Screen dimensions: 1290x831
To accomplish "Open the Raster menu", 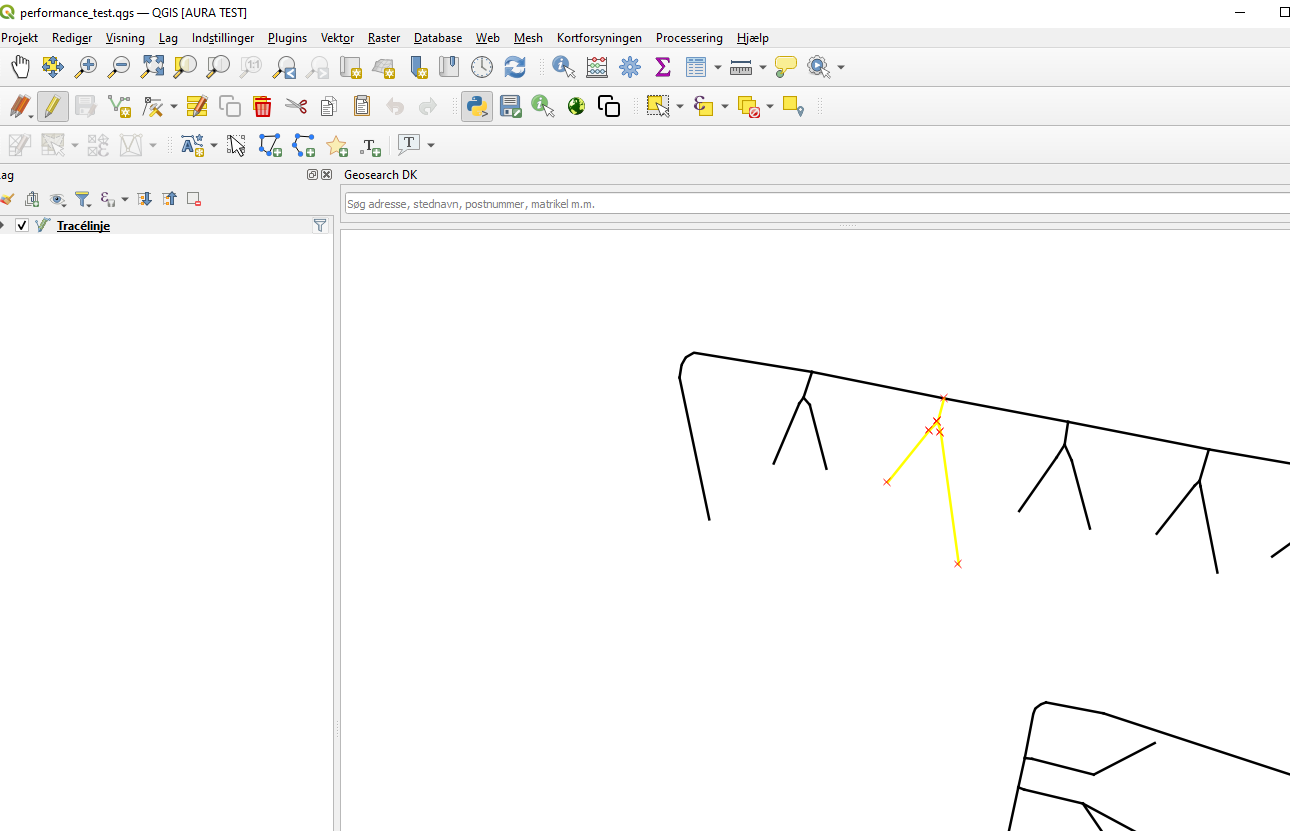I will point(384,38).
